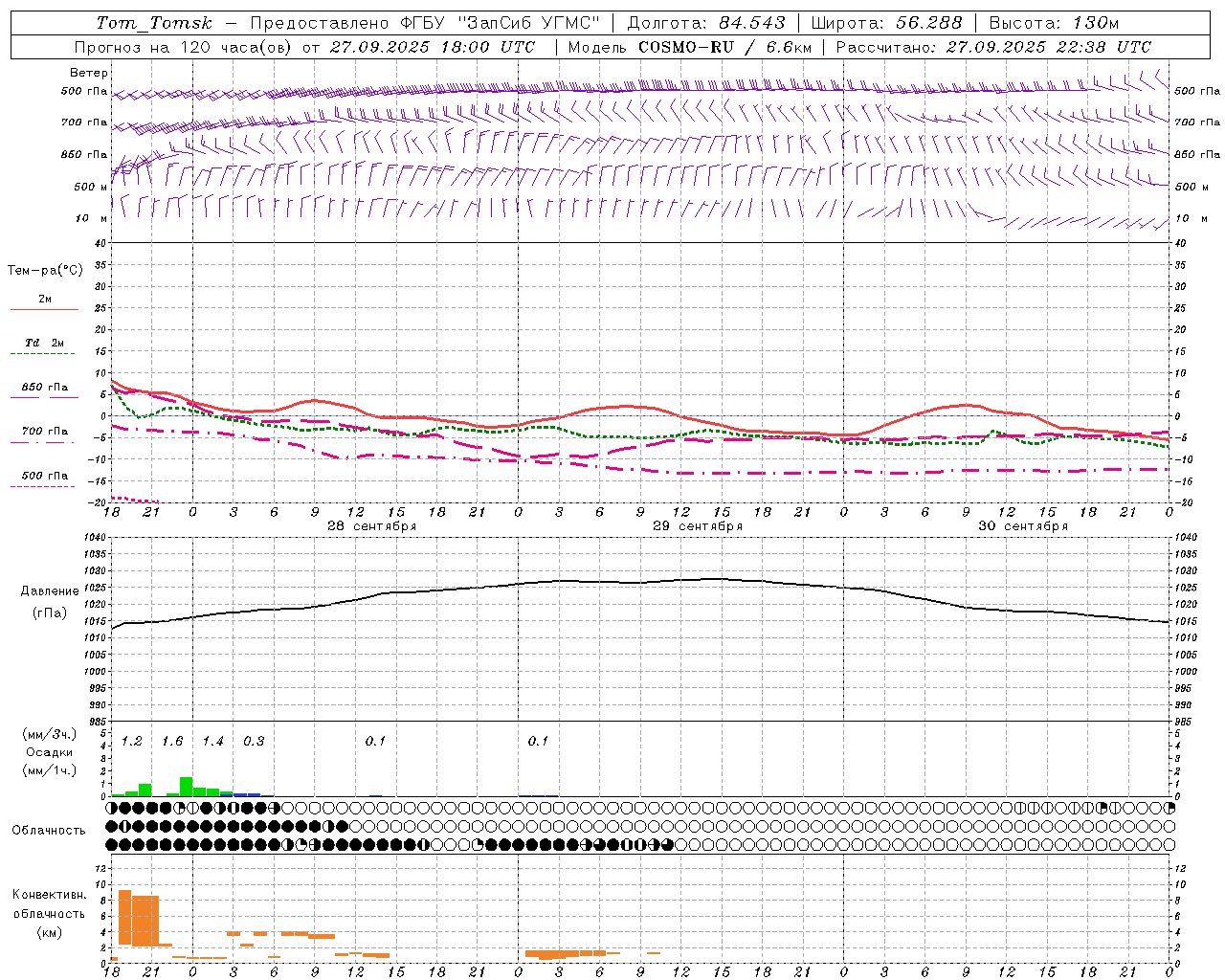The width and height of the screenshot is (1225, 980).
Task: Click the 'Конвективн.' convective cloud label
Action: (50, 895)
